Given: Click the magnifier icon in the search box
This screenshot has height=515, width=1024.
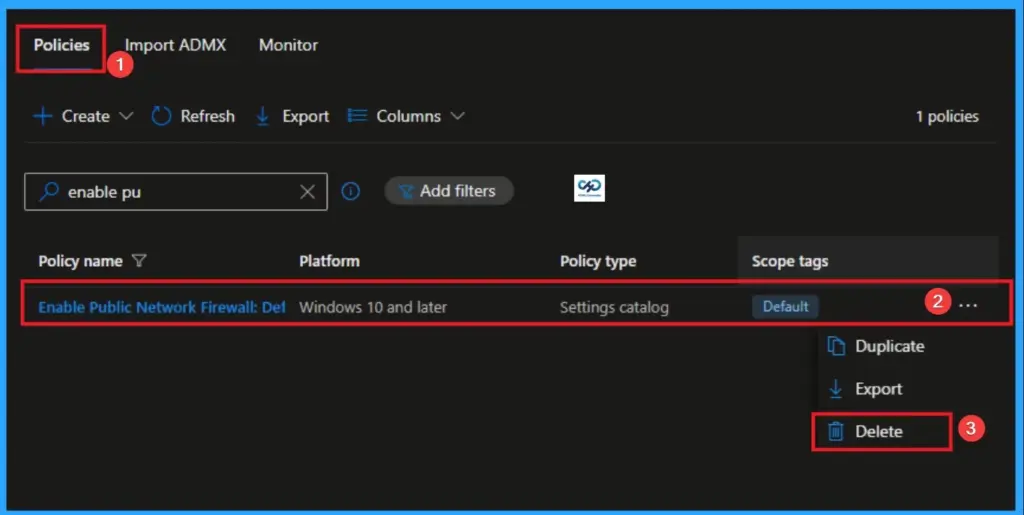Looking at the screenshot, I should click(48, 191).
